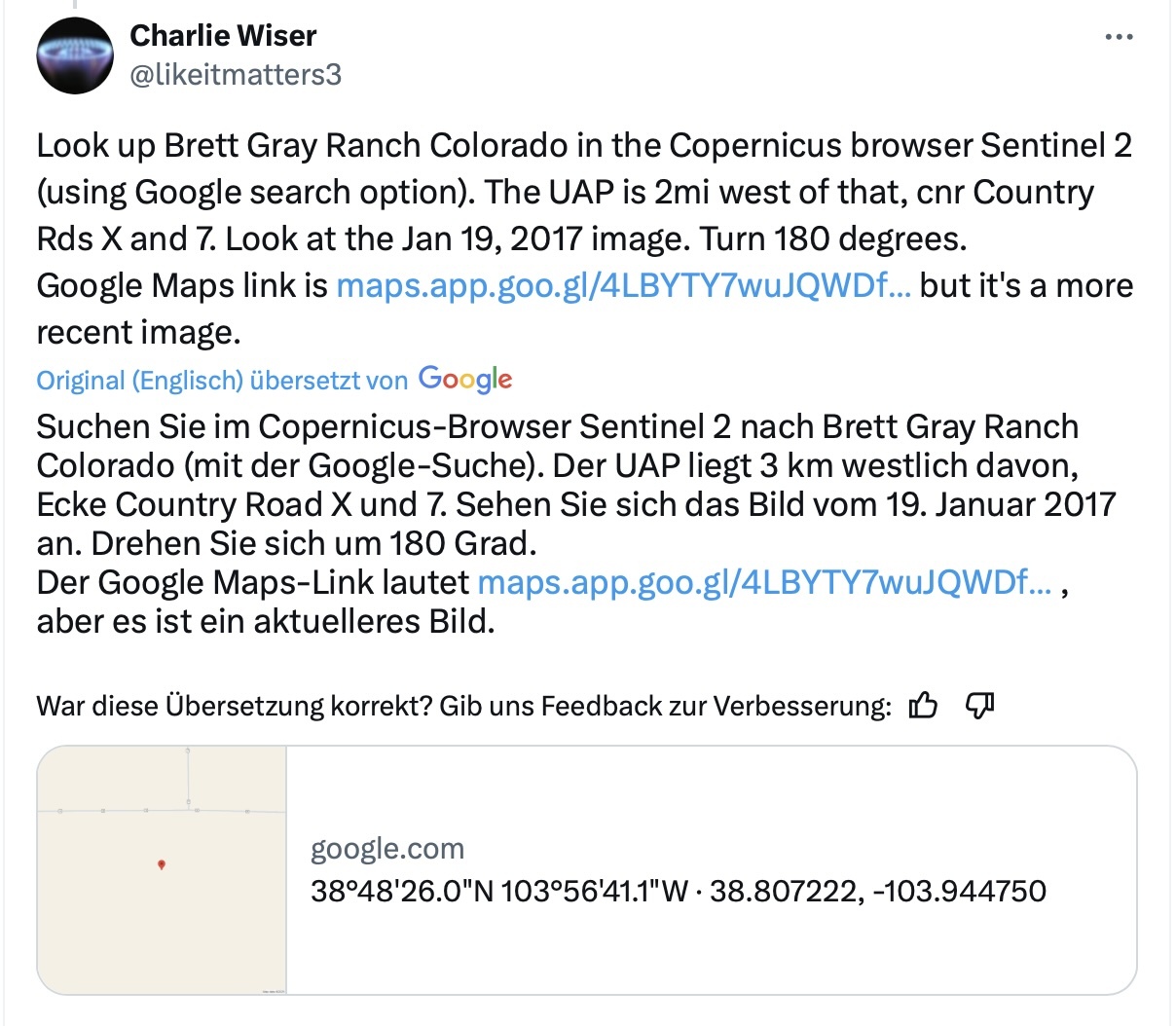Open the map preview thumbnail
Image resolution: width=1176 pixels, height=1026 pixels.
pos(162,870)
